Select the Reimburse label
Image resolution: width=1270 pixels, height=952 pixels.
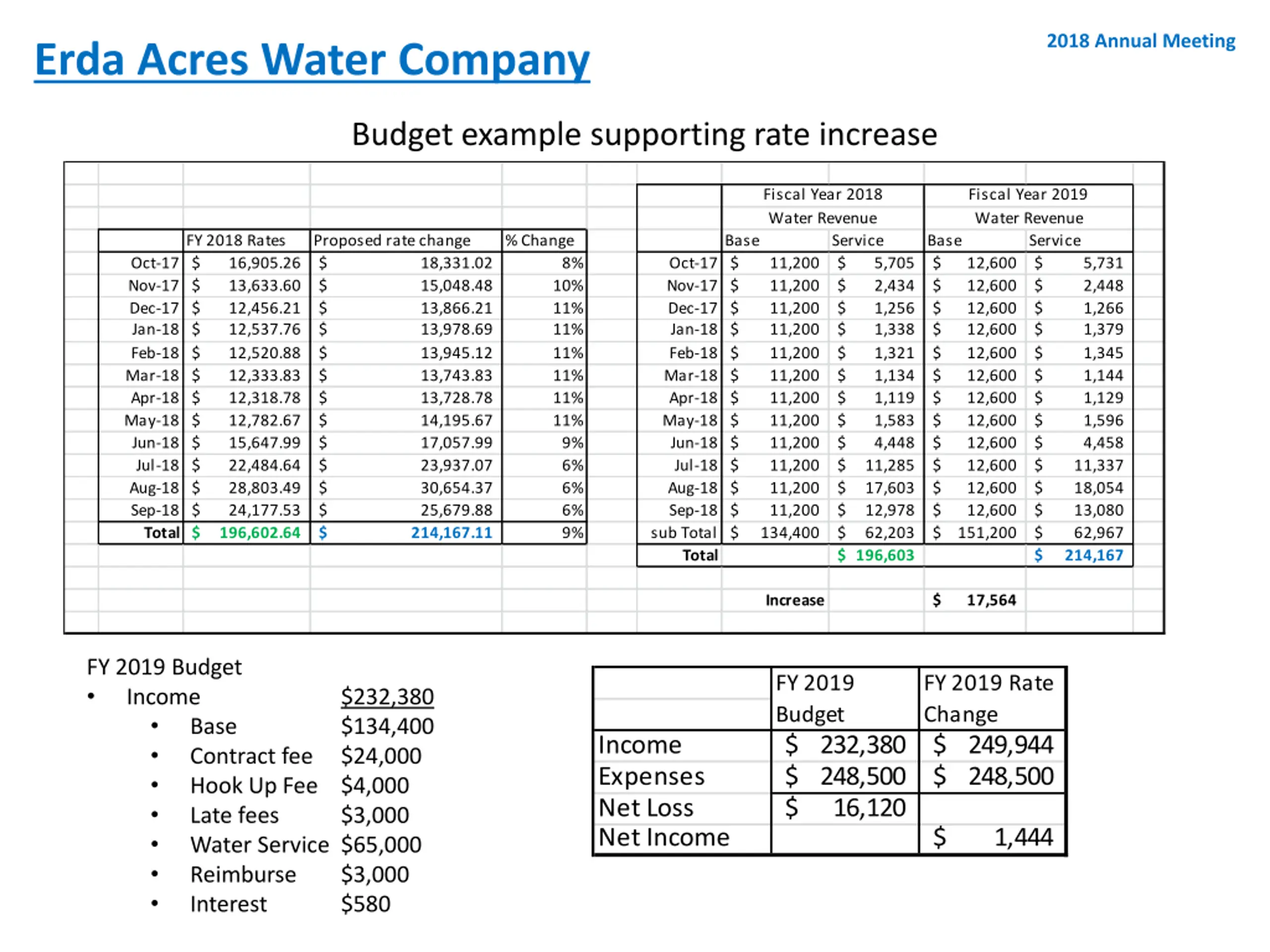pos(244,875)
